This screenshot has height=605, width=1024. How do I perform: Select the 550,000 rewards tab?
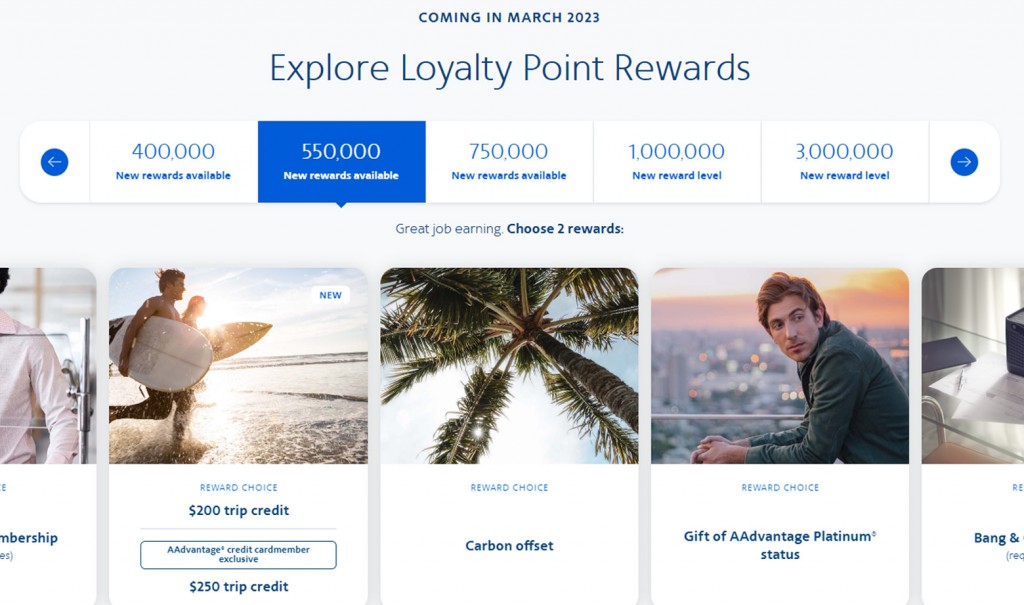pyautogui.click(x=341, y=162)
